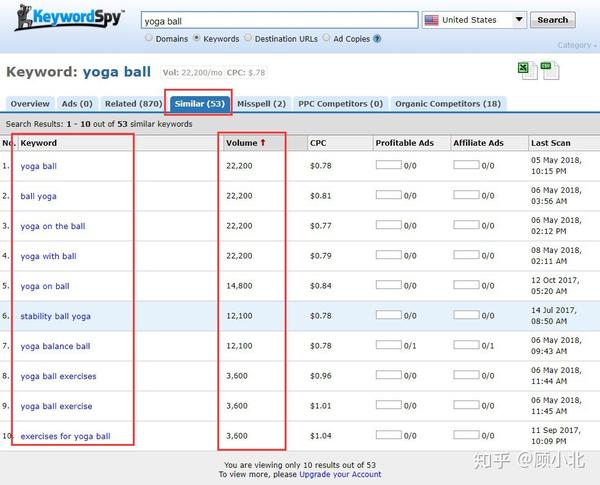The width and height of the screenshot is (600, 485).
Task: Click the '11 Sep 2017' last scan date
Action: pos(556,430)
